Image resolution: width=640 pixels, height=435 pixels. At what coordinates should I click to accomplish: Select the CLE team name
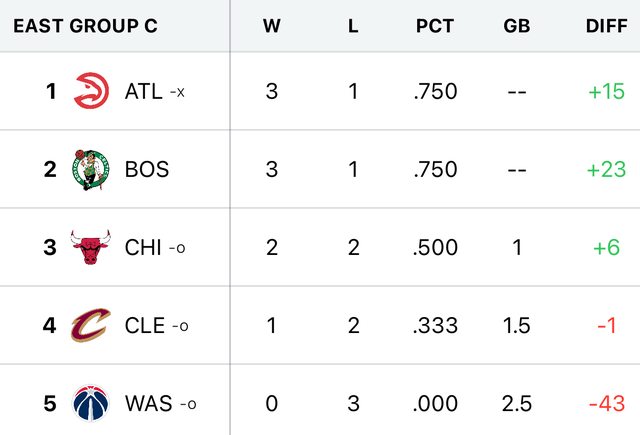point(145,325)
